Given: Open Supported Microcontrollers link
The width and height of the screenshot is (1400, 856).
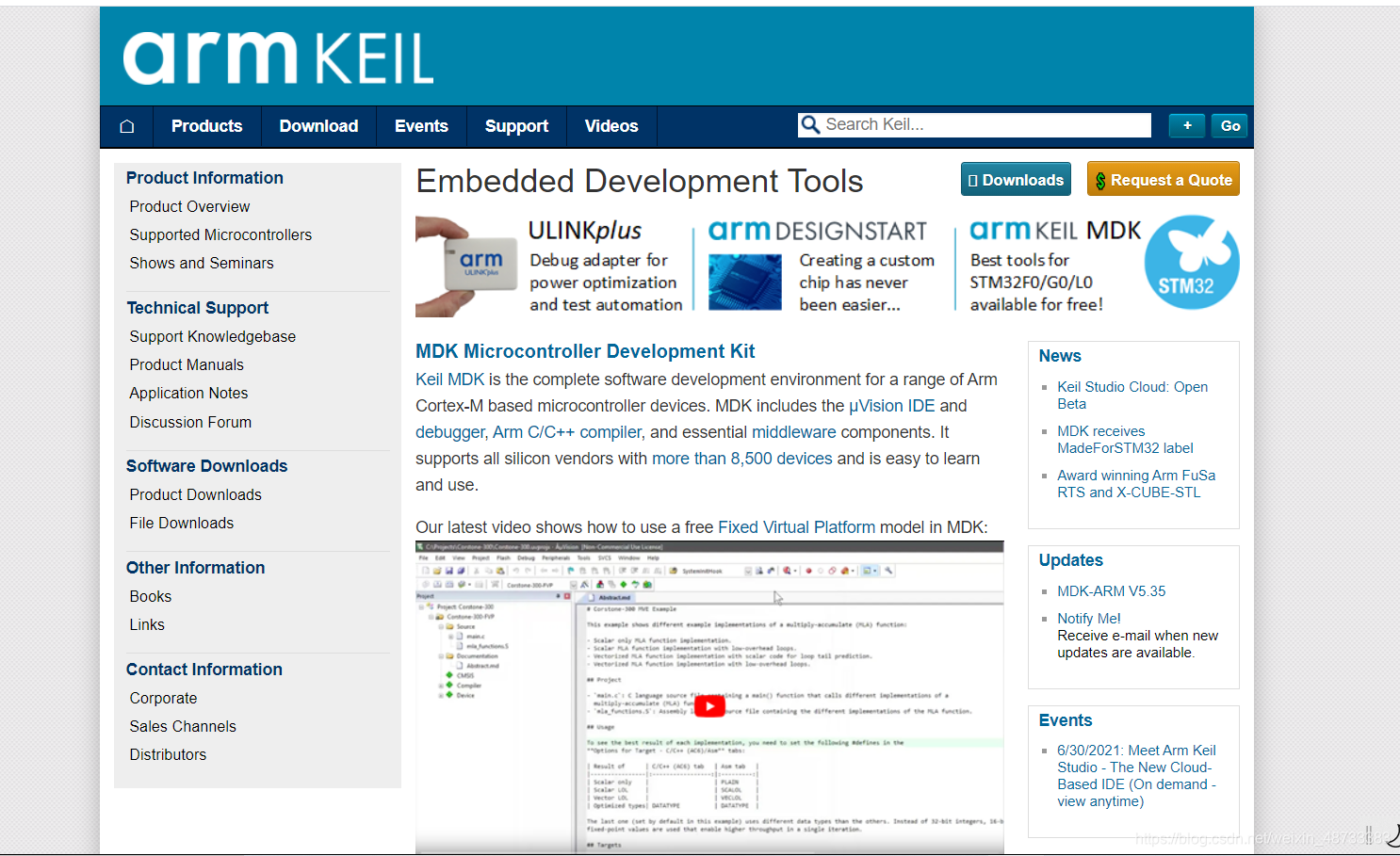Looking at the screenshot, I should pos(220,235).
